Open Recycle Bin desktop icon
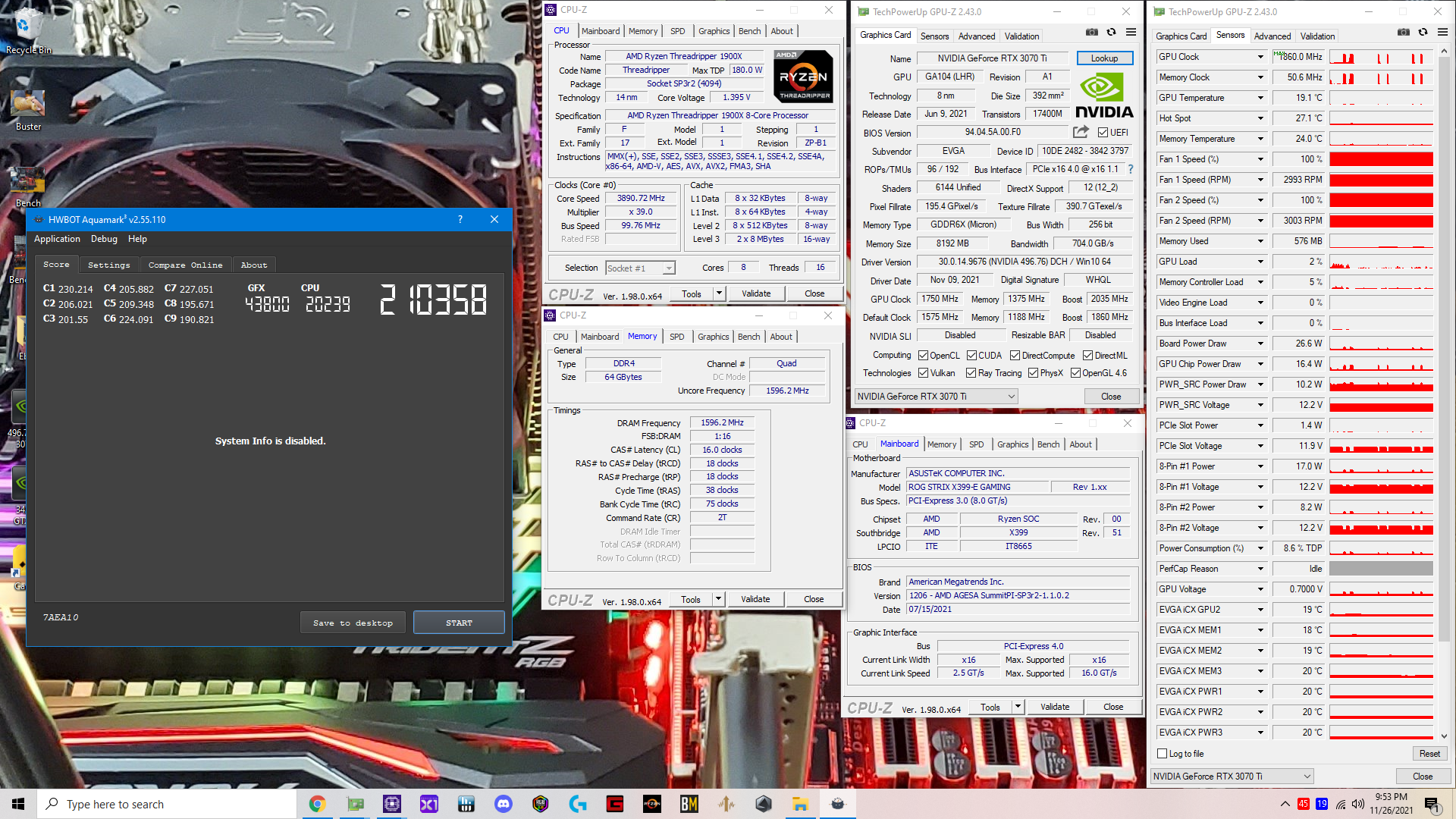Screen dimensions: 1456x819 pyautogui.click(x=28, y=32)
